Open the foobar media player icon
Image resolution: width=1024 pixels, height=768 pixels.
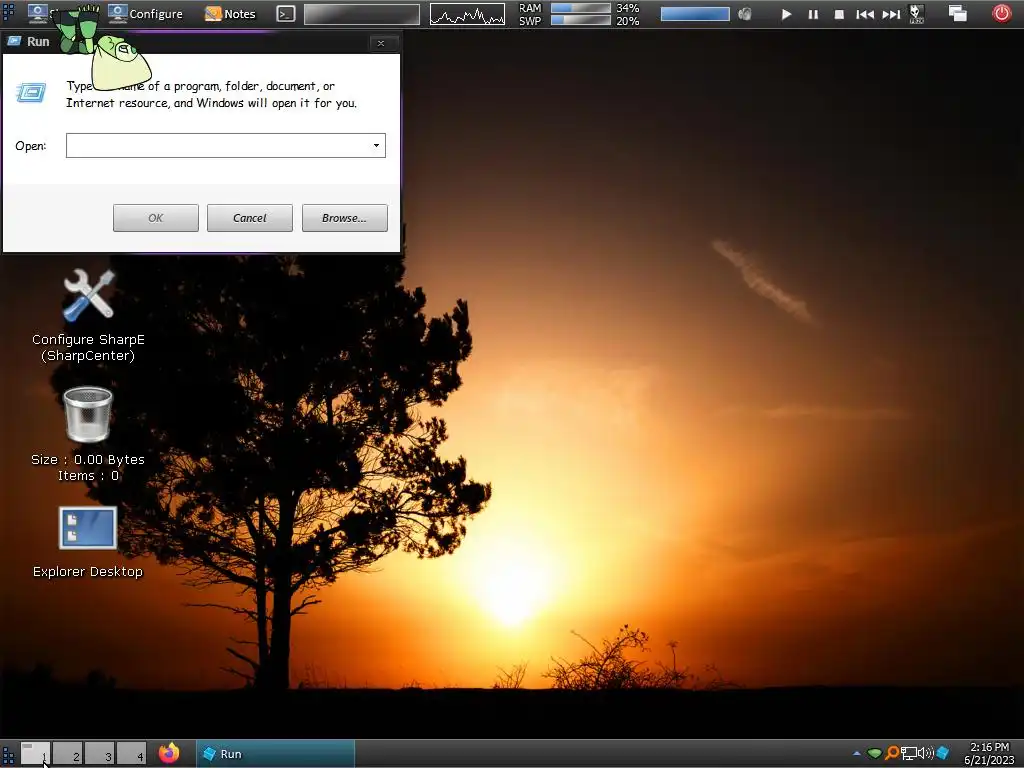point(917,14)
